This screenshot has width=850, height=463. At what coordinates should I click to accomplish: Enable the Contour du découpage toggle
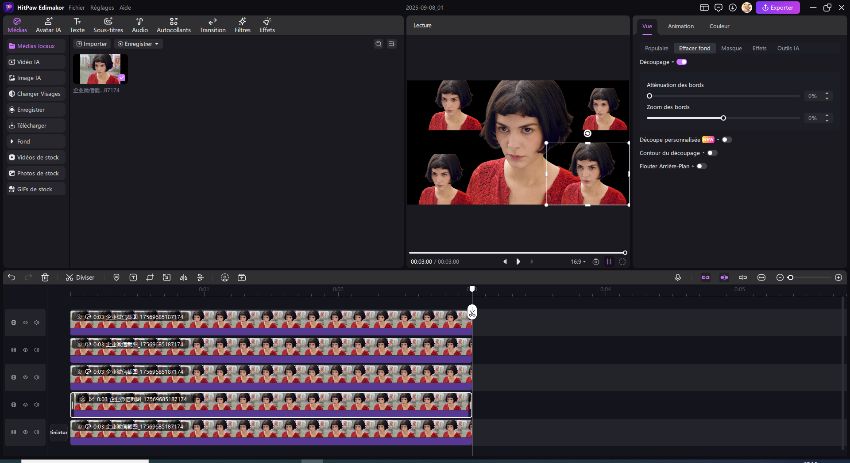[x=712, y=153]
